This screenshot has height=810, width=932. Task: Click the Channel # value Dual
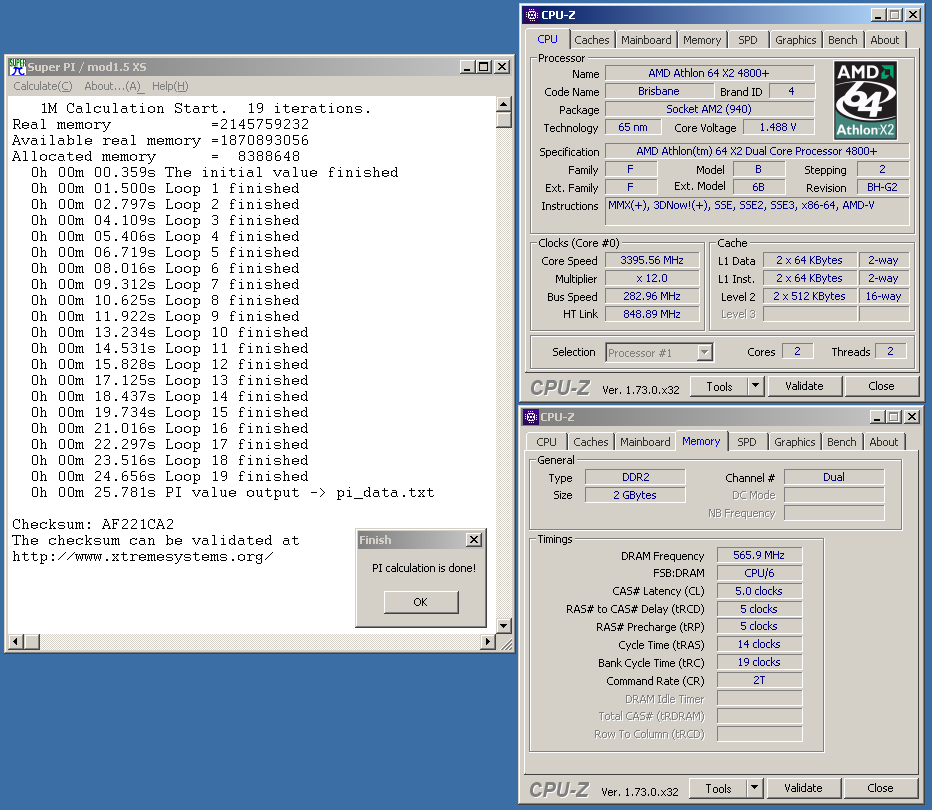coord(834,477)
